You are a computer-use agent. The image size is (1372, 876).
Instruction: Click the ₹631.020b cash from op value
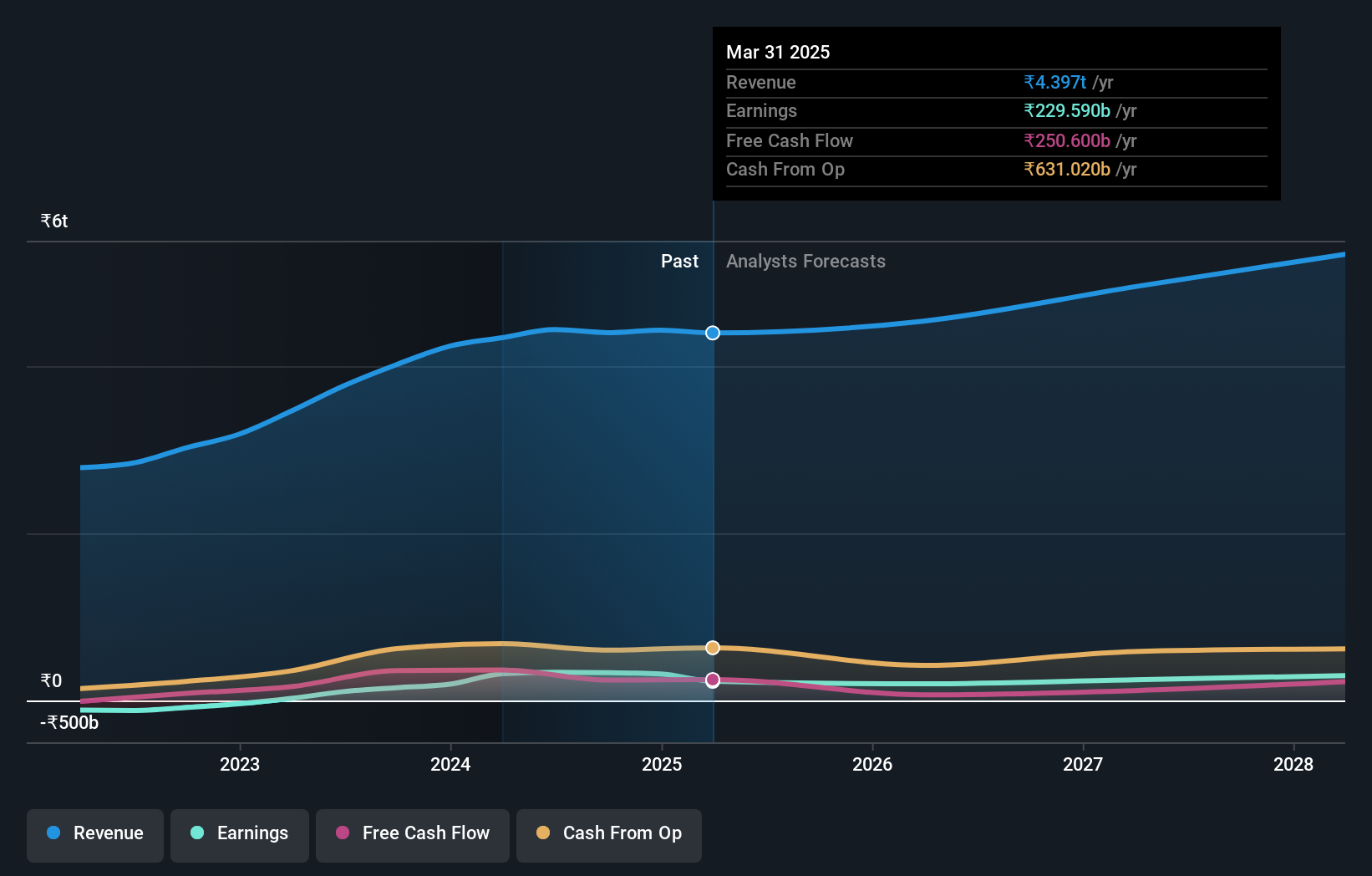(x=1067, y=169)
